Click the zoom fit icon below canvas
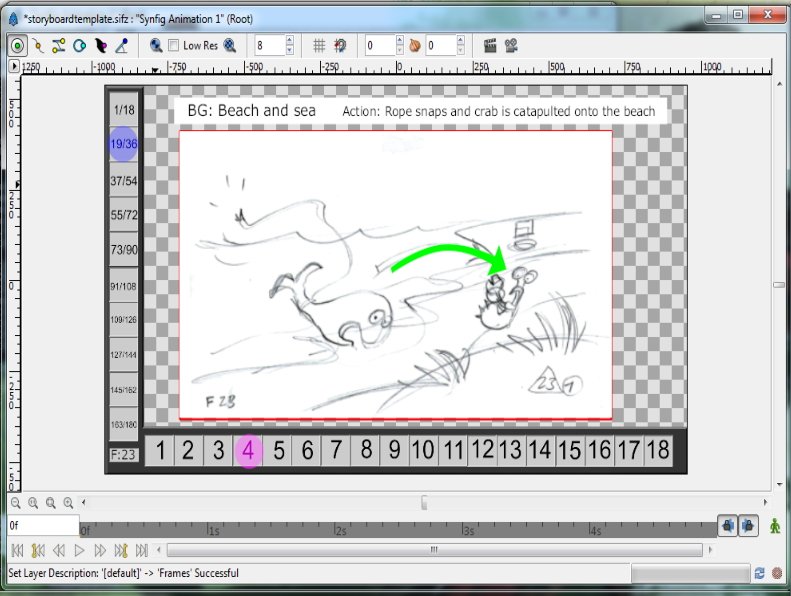Viewport: 791px width, 596px height. pos(51,503)
